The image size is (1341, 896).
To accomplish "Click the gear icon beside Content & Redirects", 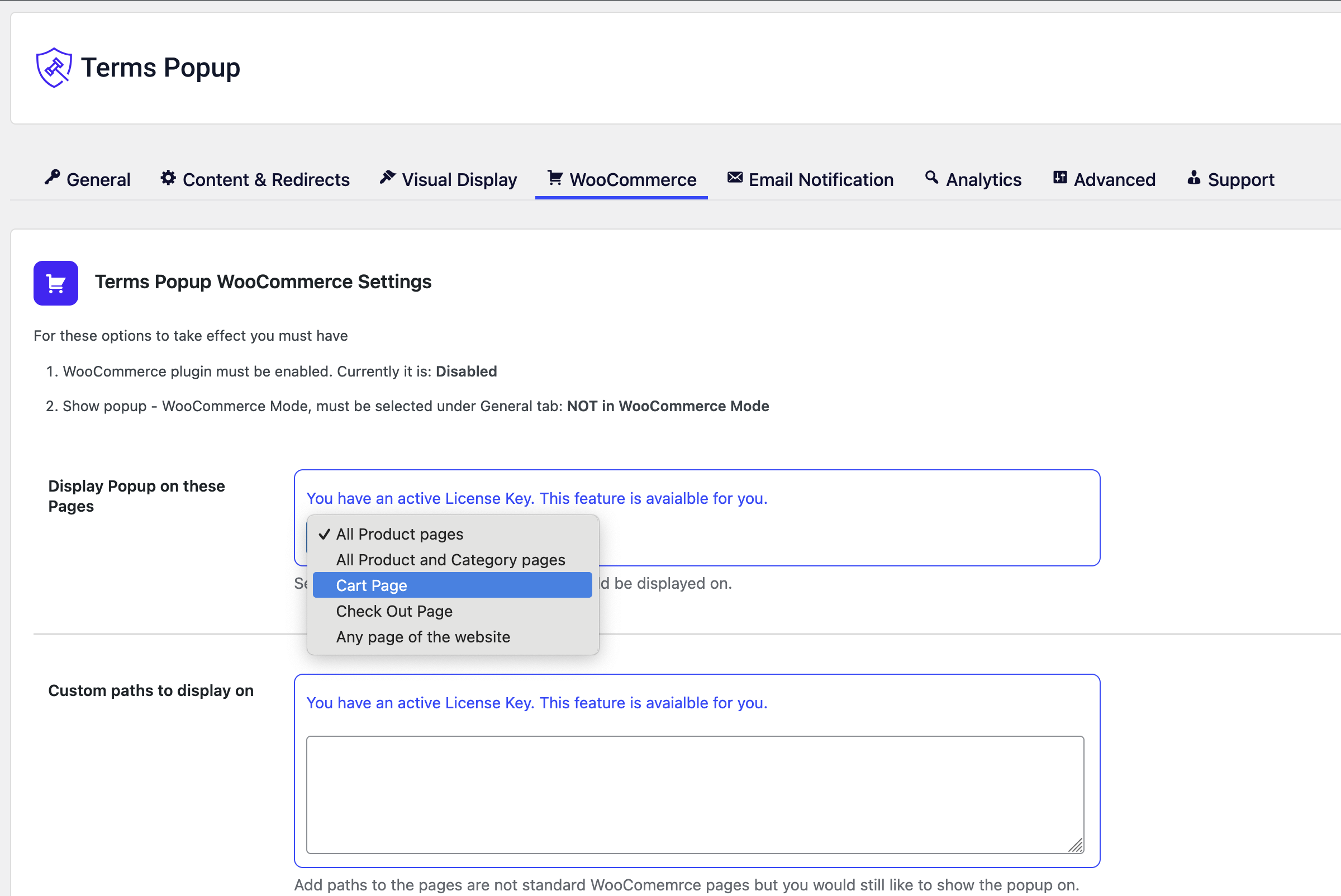I will click(x=168, y=178).
